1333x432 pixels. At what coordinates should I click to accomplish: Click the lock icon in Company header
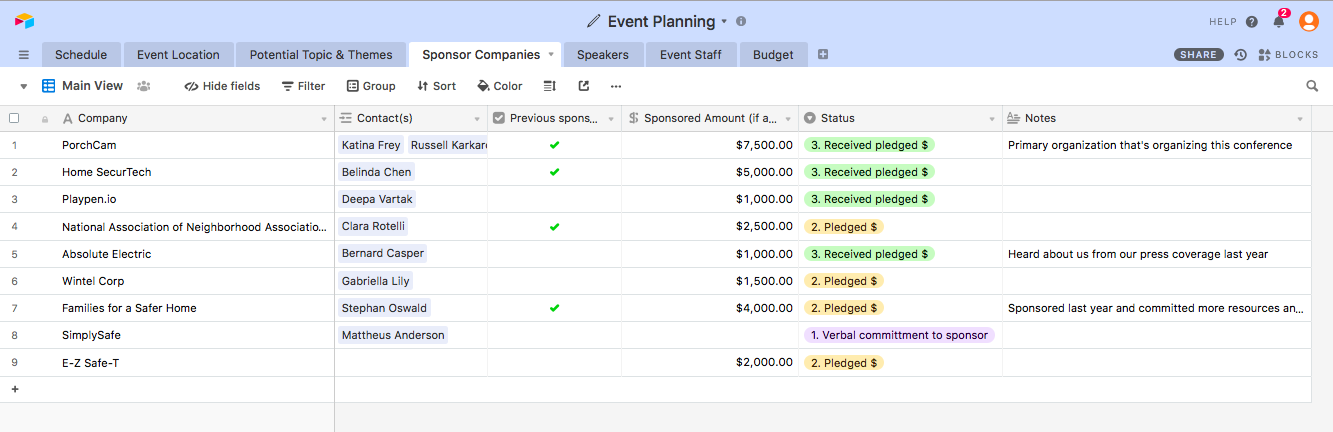(x=44, y=119)
